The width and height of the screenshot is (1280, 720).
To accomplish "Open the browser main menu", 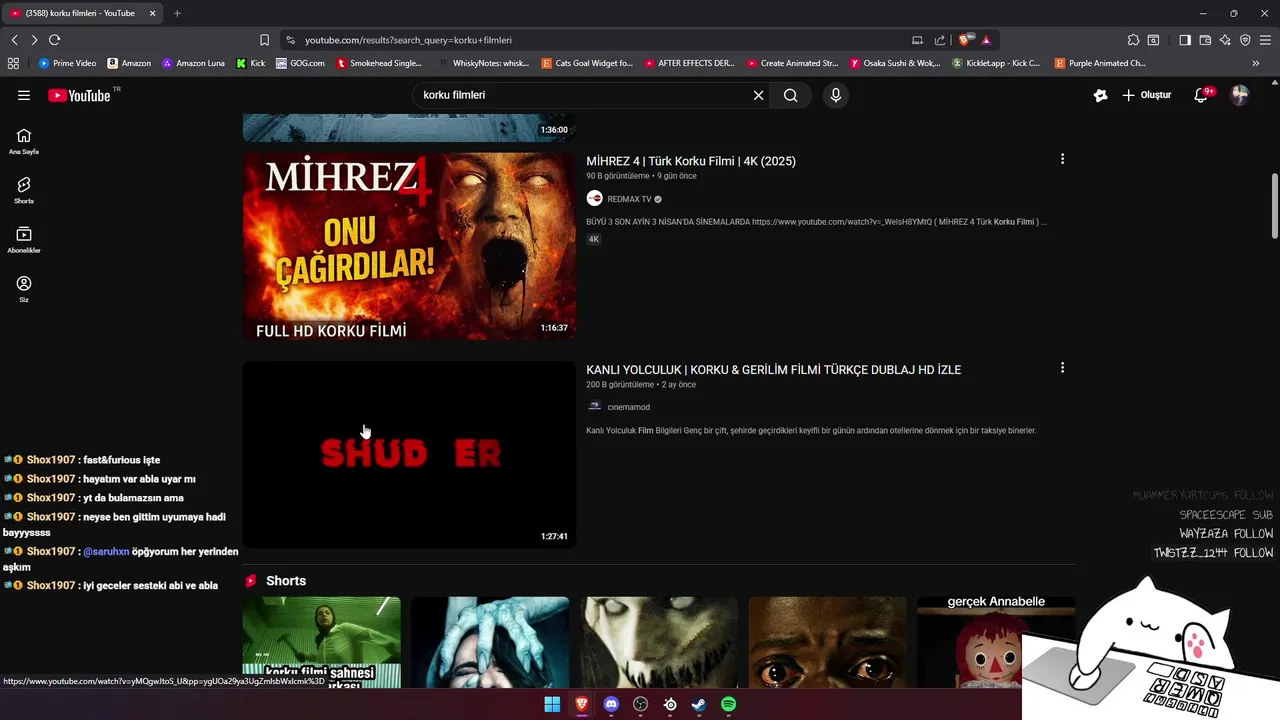I will click(x=1265, y=40).
